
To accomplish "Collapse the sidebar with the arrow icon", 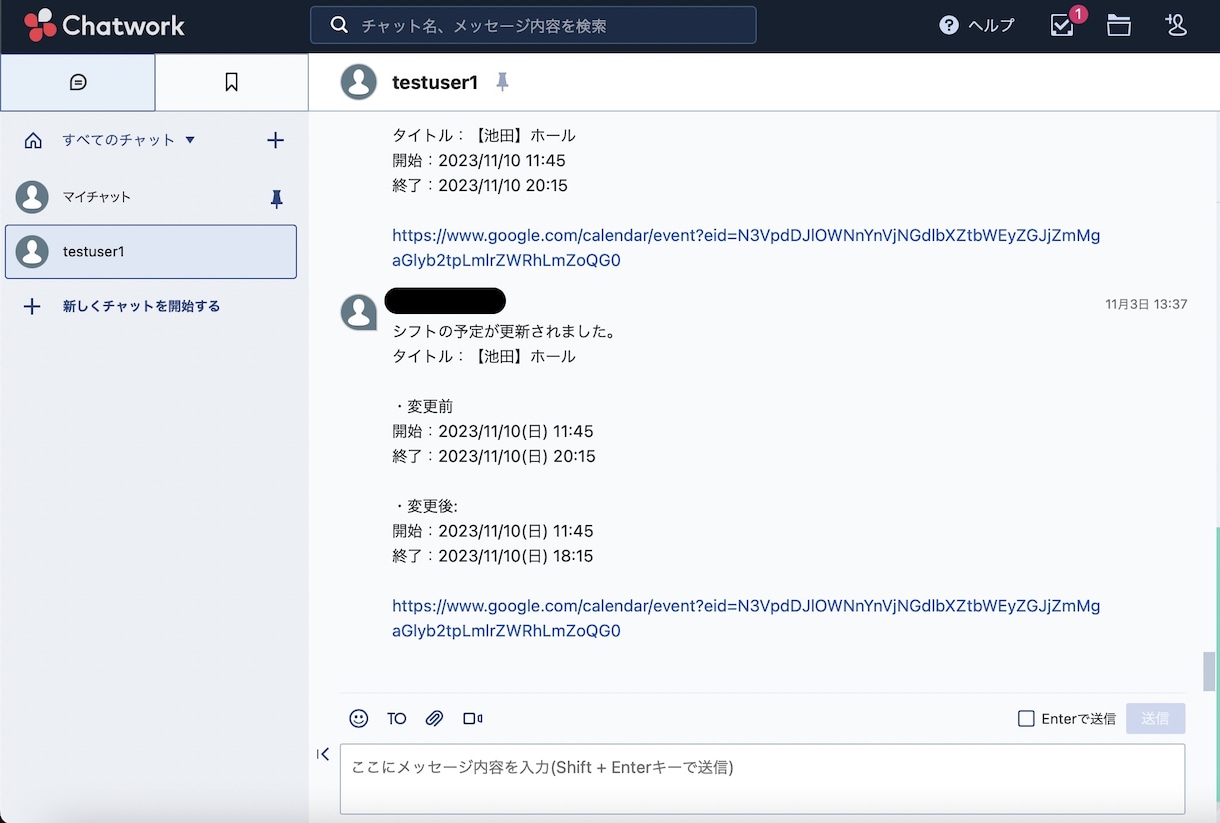I will click(x=323, y=754).
